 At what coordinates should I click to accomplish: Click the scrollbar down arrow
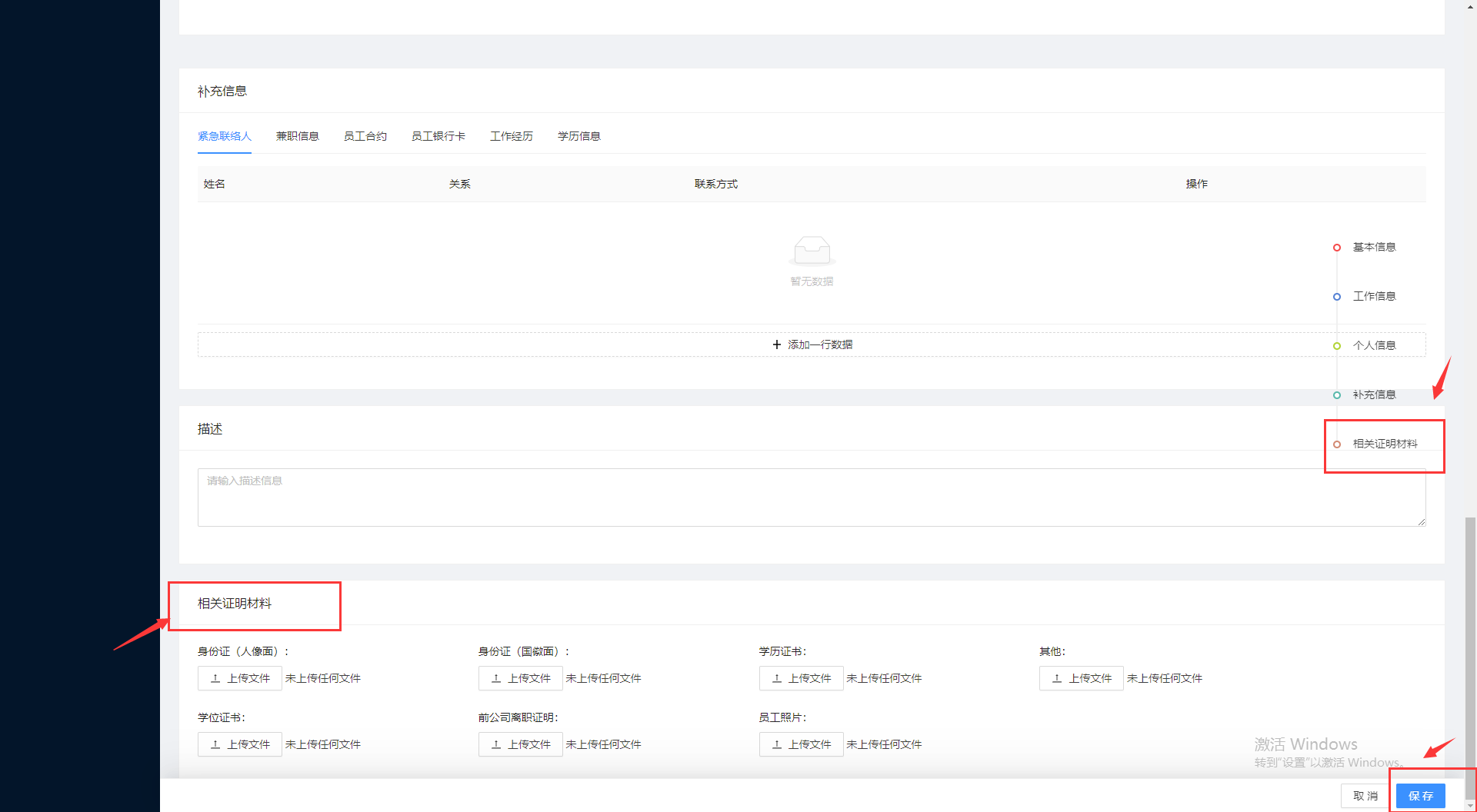pos(1470,806)
